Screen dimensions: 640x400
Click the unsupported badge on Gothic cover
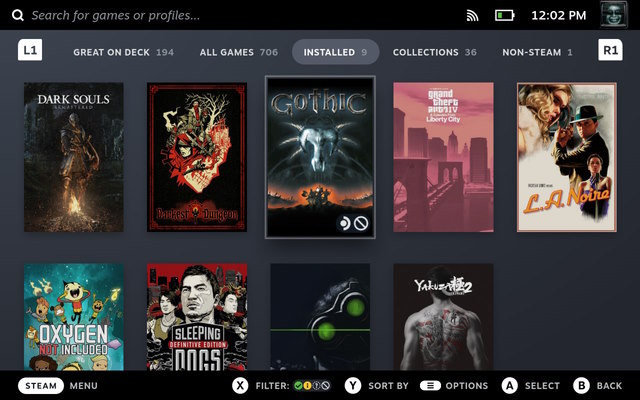coord(361,223)
